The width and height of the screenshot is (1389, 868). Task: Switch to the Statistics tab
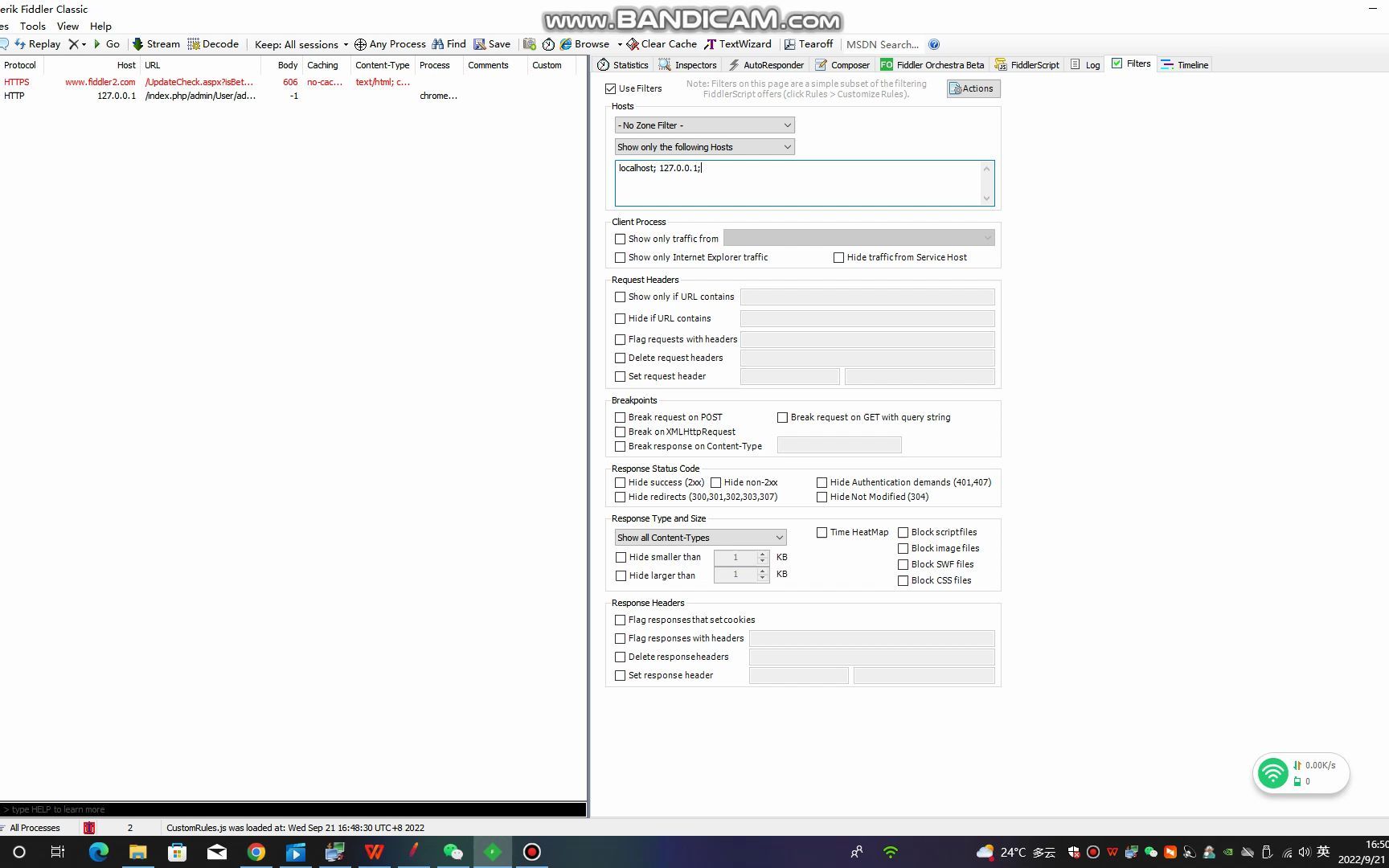pos(623,65)
